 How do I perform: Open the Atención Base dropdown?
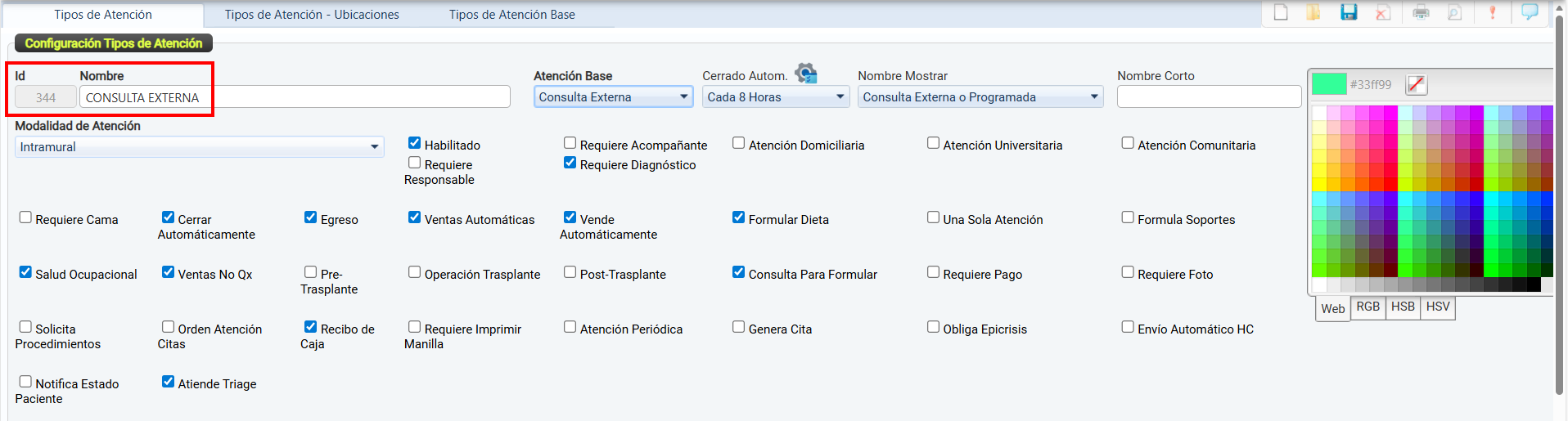click(x=613, y=97)
